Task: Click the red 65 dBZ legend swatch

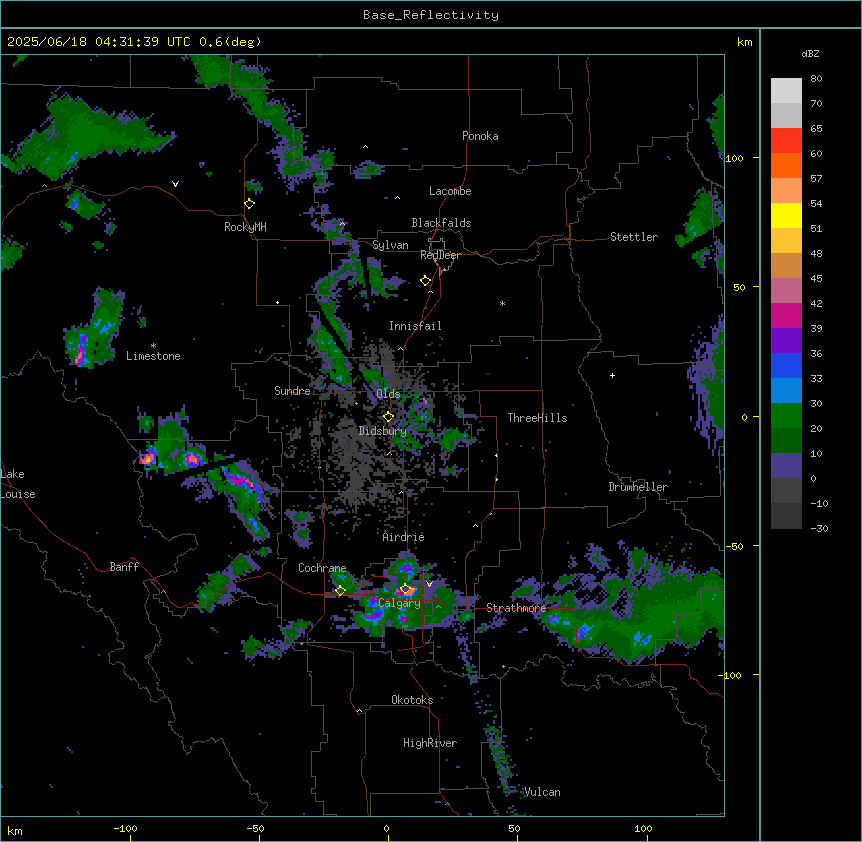Action: [786, 141]
